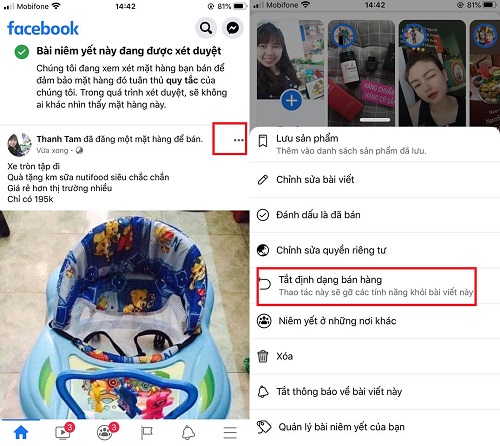Tap Đánh dấu là đã bán
The height and width of the screenshot is (446, 500).
375,215
